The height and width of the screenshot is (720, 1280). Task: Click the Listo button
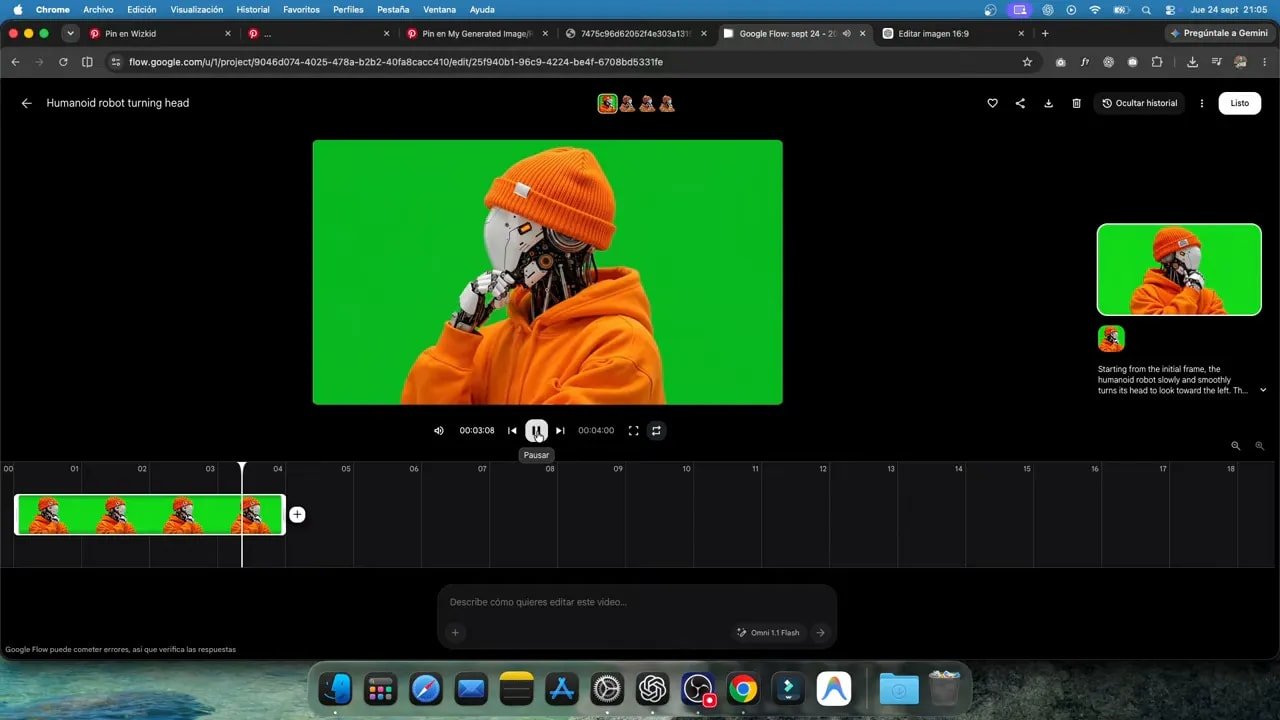pos(1239,103)
